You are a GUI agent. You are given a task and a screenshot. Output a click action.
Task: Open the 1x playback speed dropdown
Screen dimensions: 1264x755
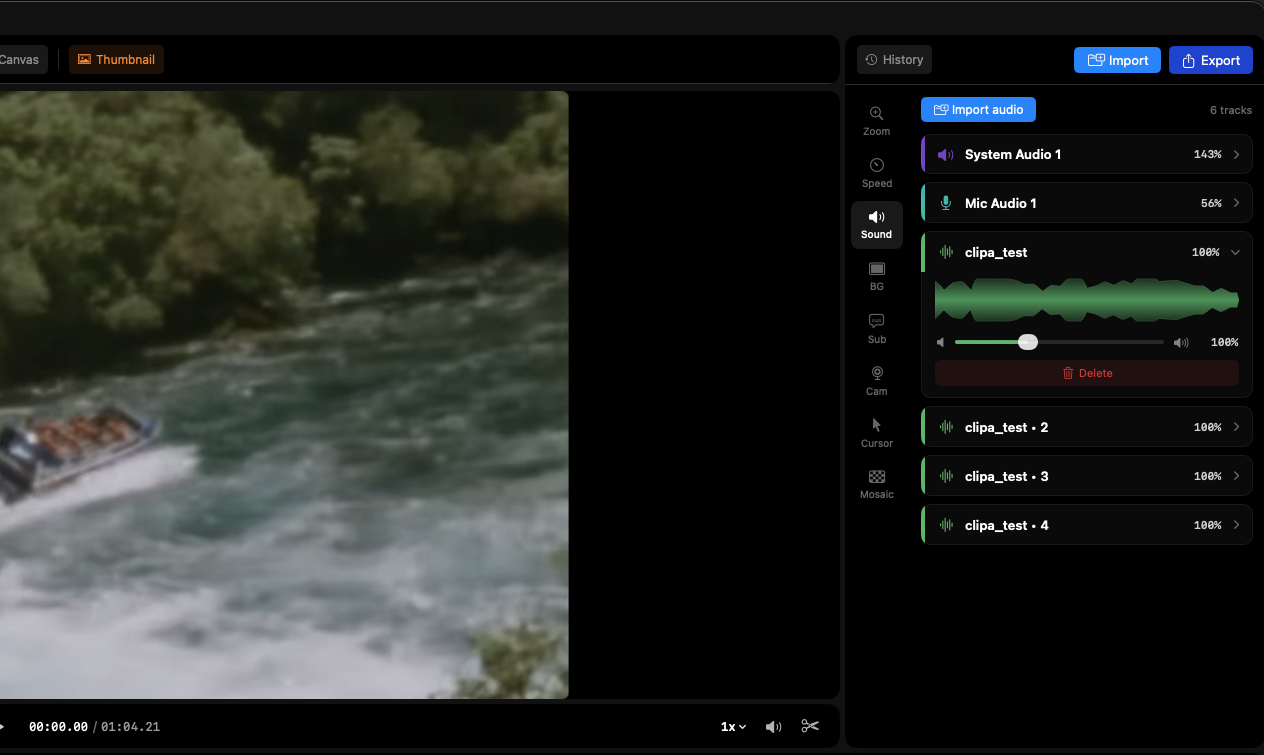pyautogui.click(x=733, y=727)
